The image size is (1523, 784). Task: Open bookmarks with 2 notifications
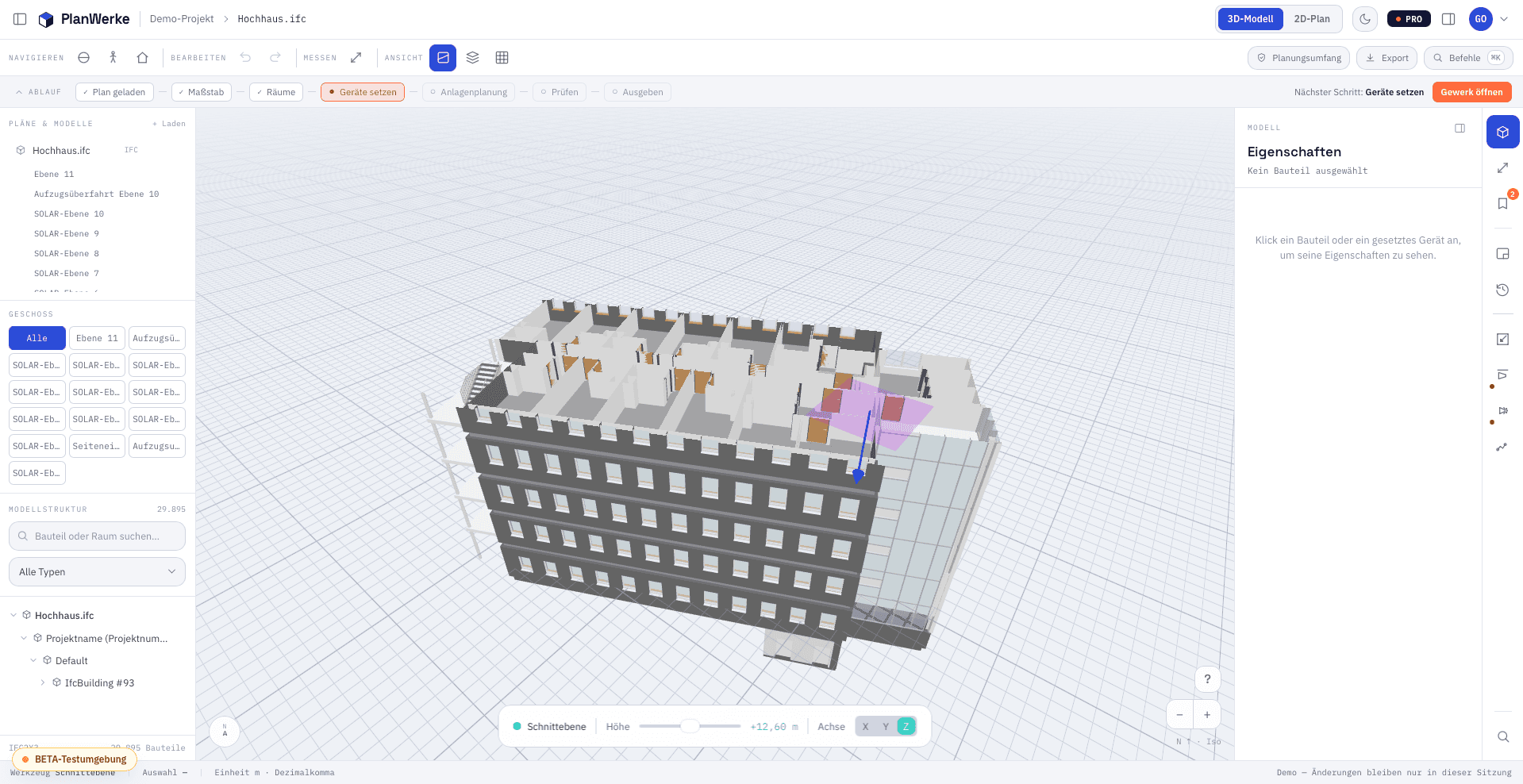pyautogui.click(x=1503, y=204)
